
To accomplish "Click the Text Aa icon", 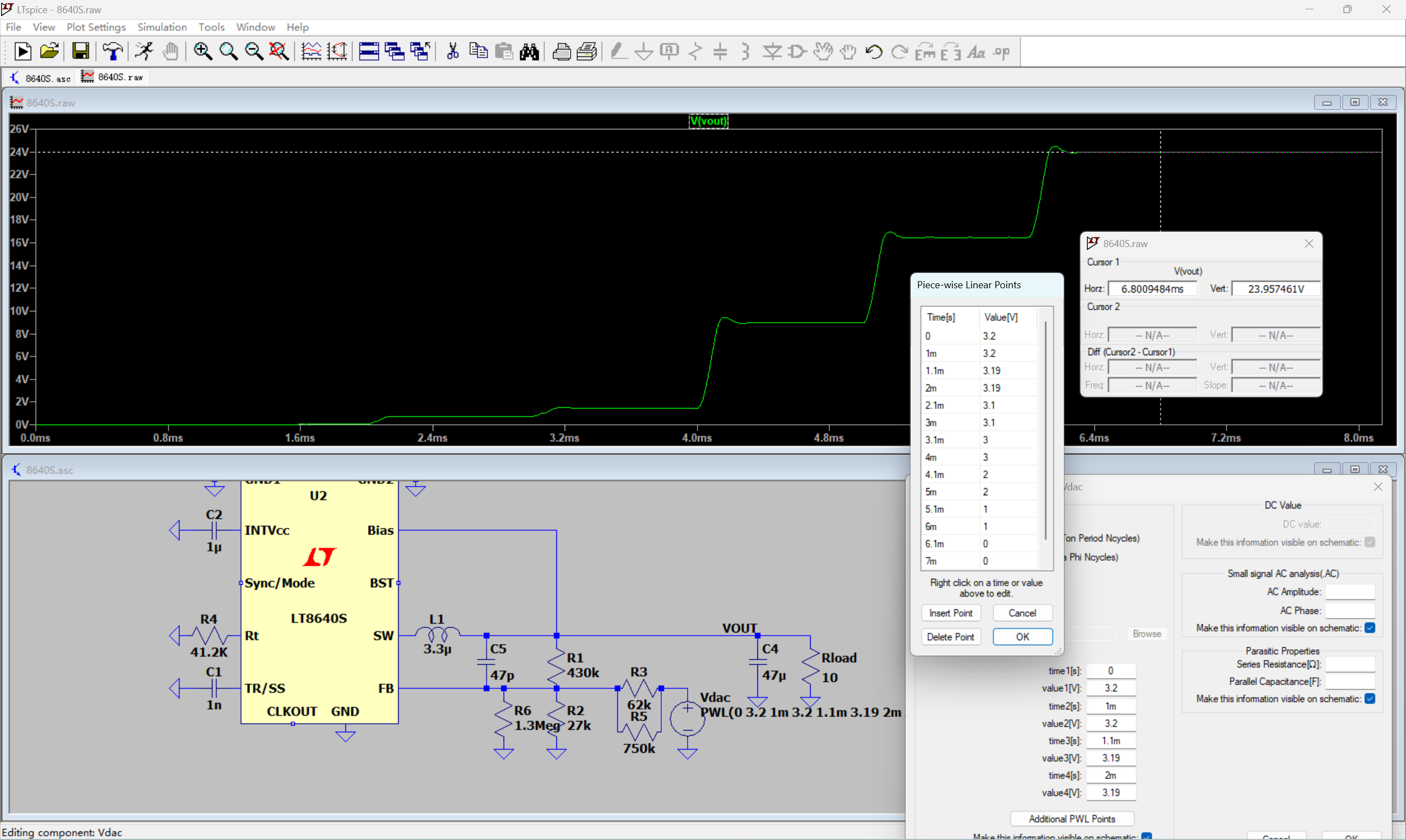I will pyautogui.click(x=976, y=52).
